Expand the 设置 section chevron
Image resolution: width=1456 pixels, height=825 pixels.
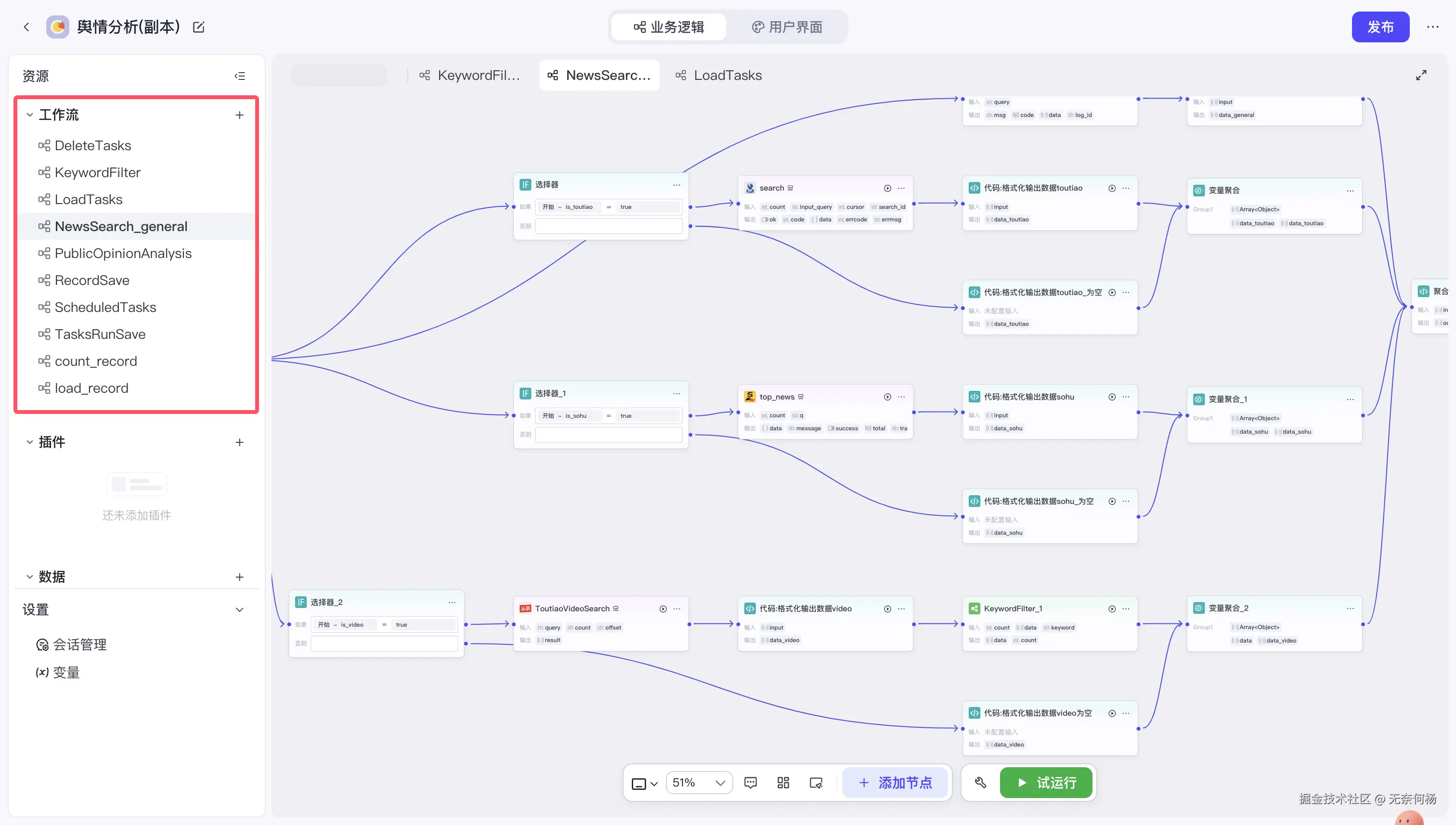click(x=240, y=610)
